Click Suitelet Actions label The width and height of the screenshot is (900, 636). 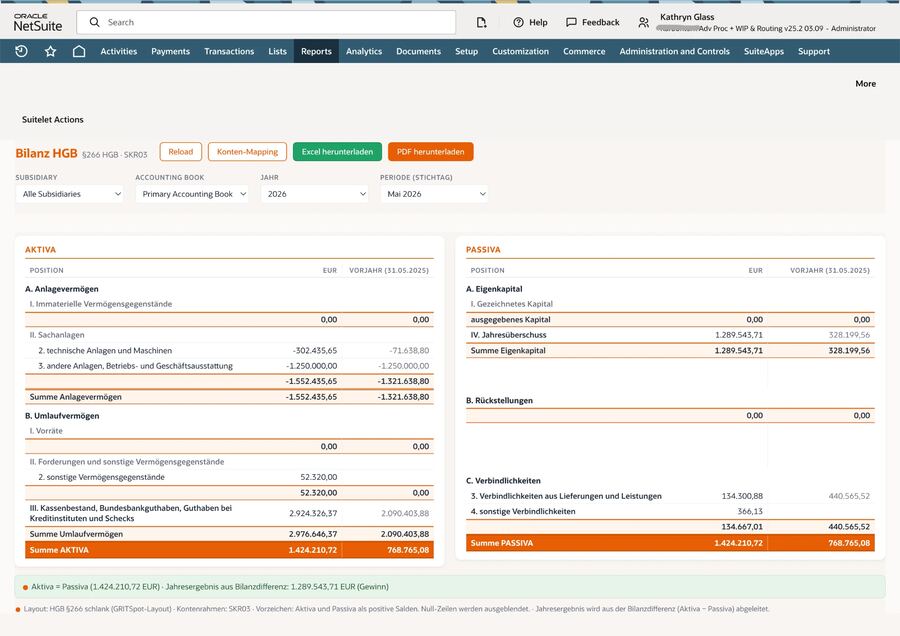point(53,119)
